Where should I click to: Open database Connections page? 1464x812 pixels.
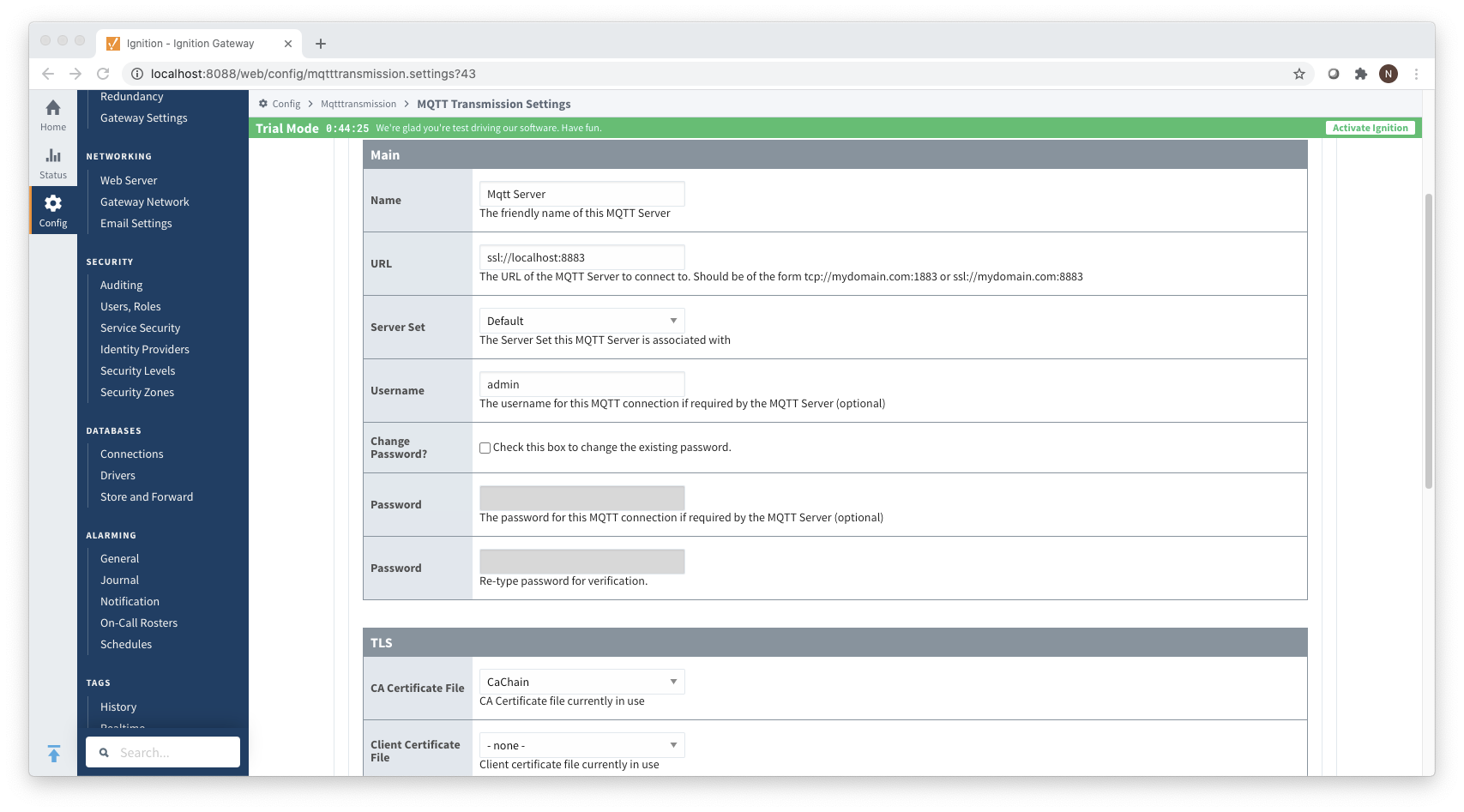click(x=131, y=454)
